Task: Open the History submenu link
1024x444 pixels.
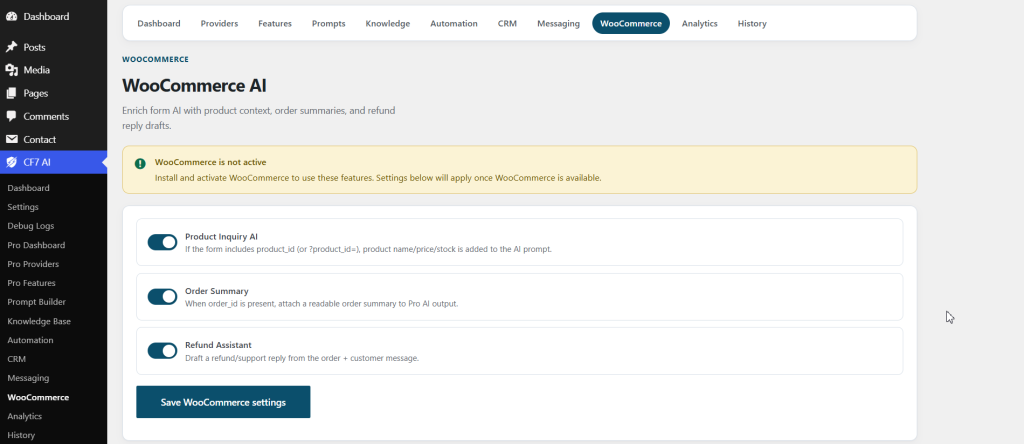Action: click(x=21, y=435)
